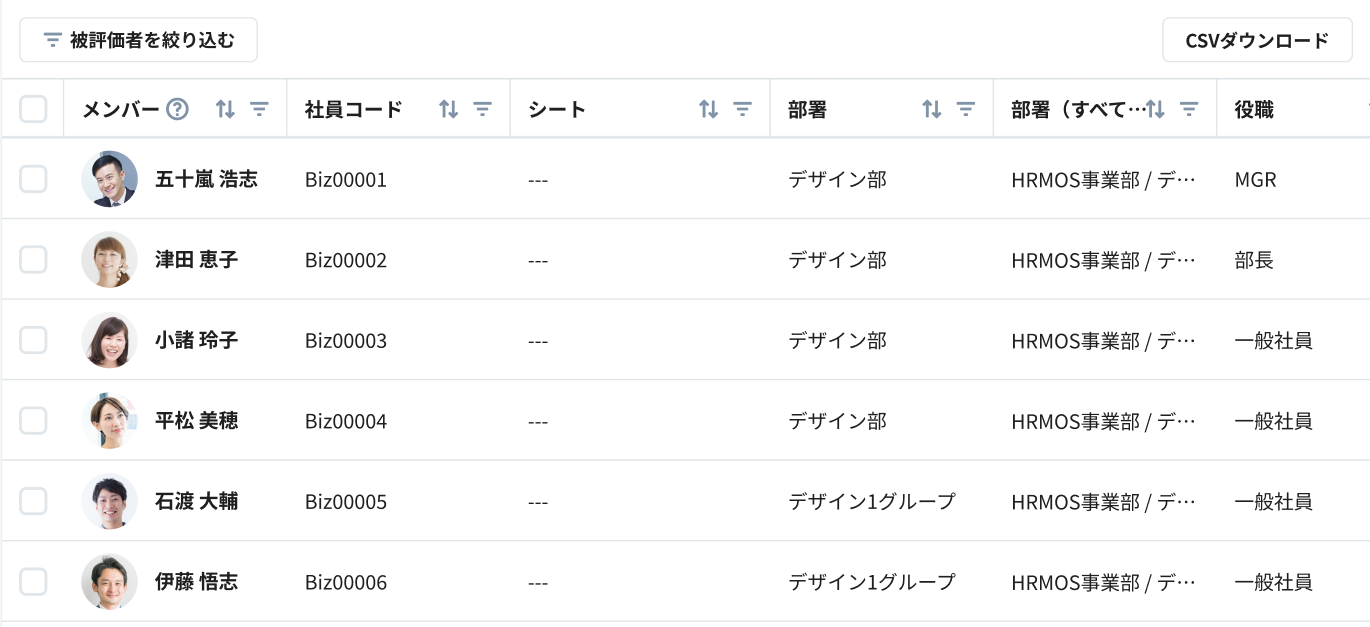The width and height of the screenshot is (1370, 627).
Task: Open filter for メンバー column
Action: coord(259,110)
